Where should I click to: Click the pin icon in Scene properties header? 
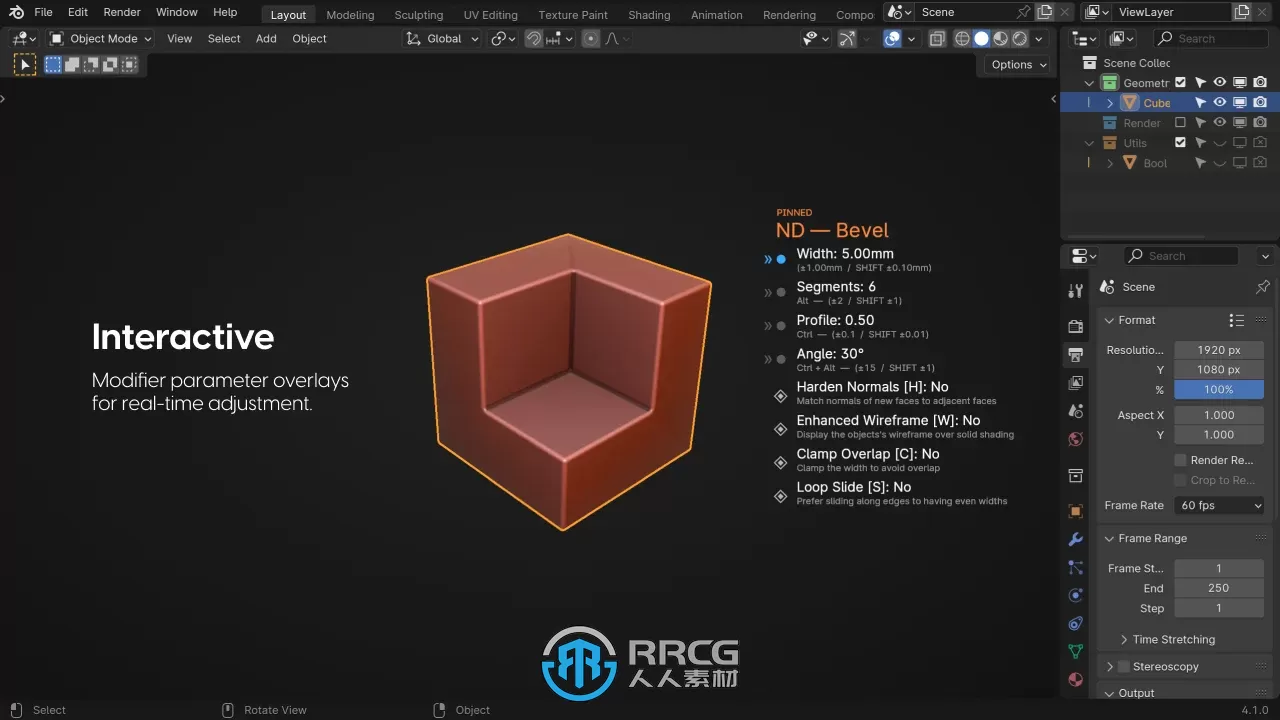pos(1262,287)
